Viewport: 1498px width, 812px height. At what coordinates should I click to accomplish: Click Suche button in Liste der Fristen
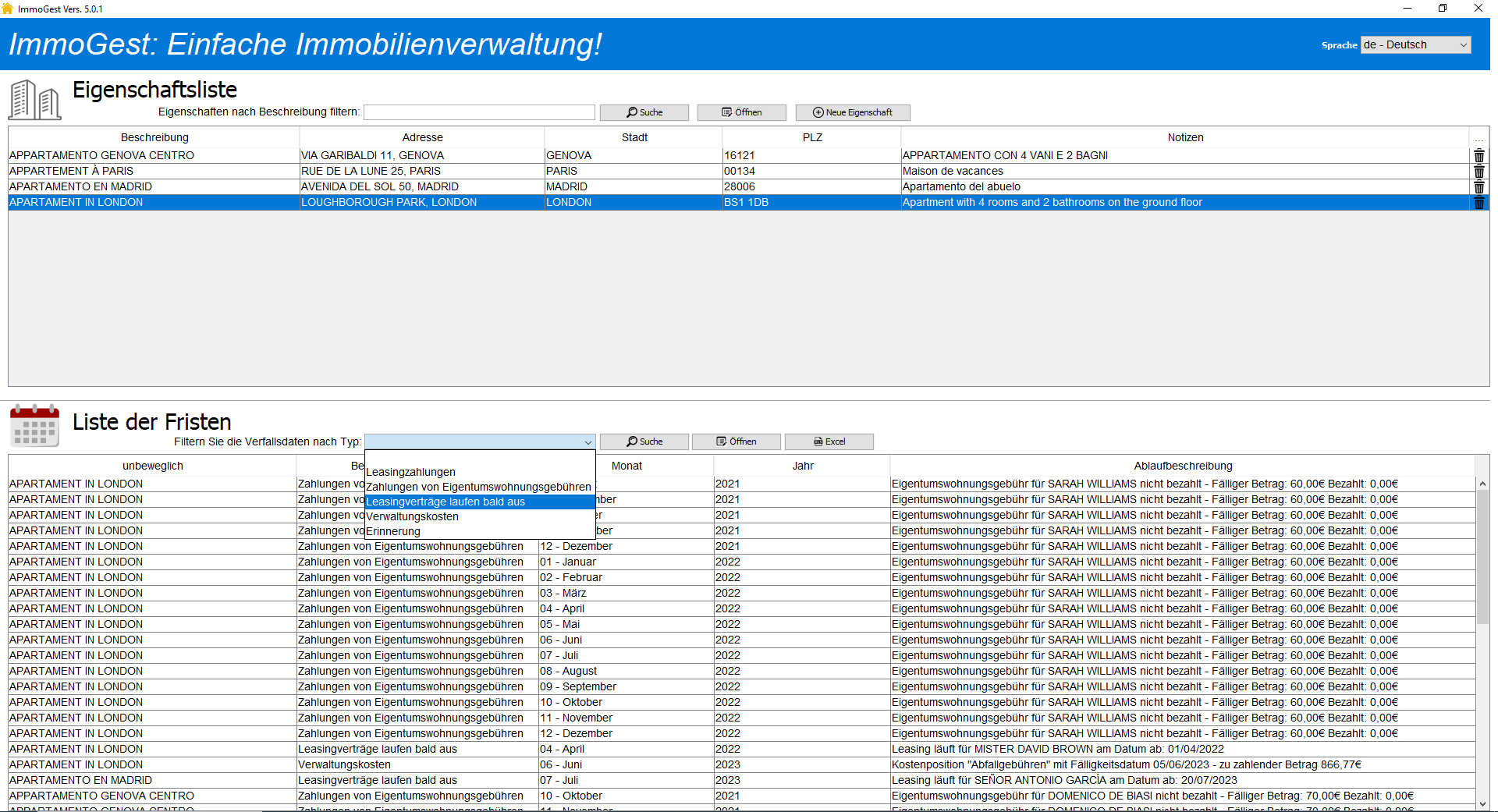tap(644, 441)
